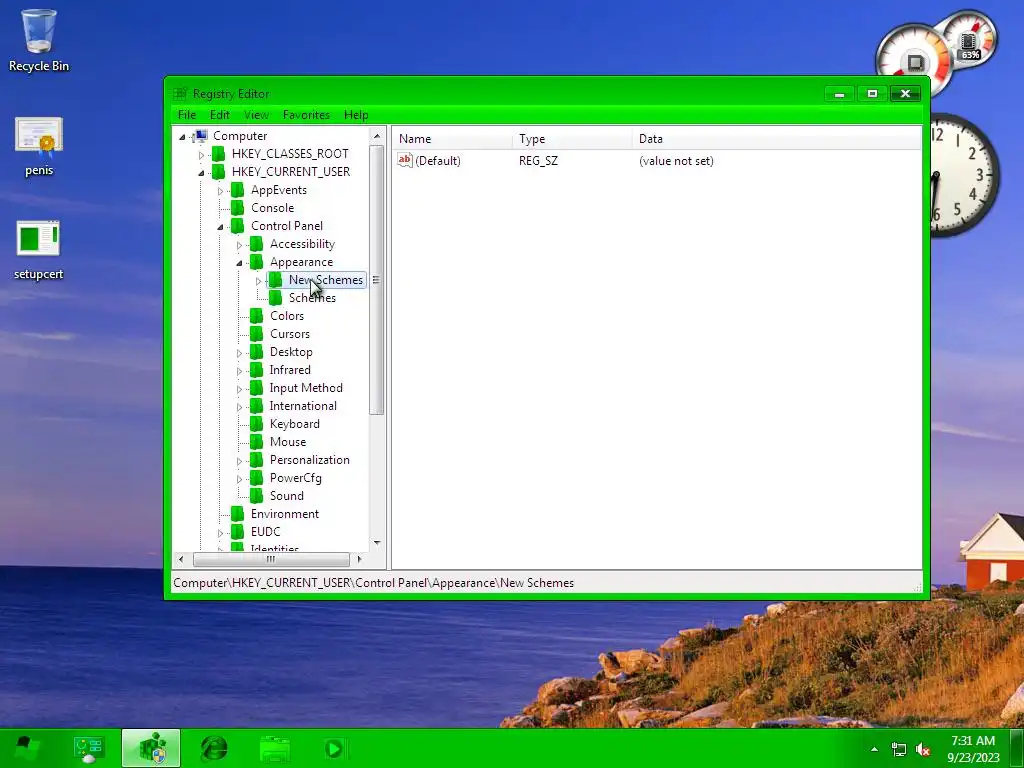Select the Personalization key label

coord(310,460)
